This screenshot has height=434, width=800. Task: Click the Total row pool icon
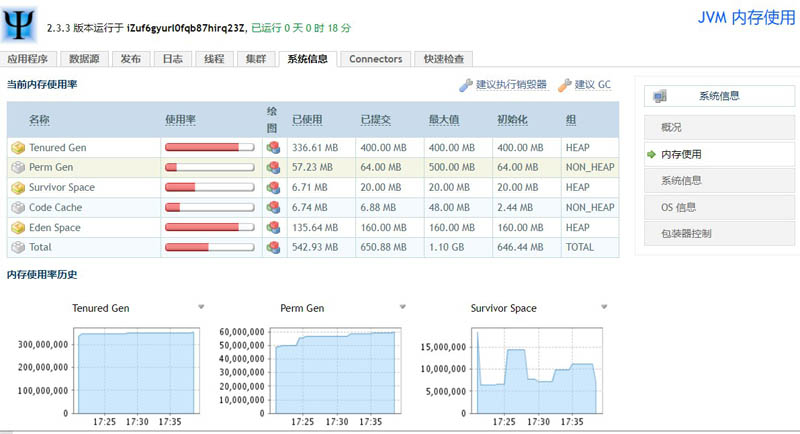(18, 247)
